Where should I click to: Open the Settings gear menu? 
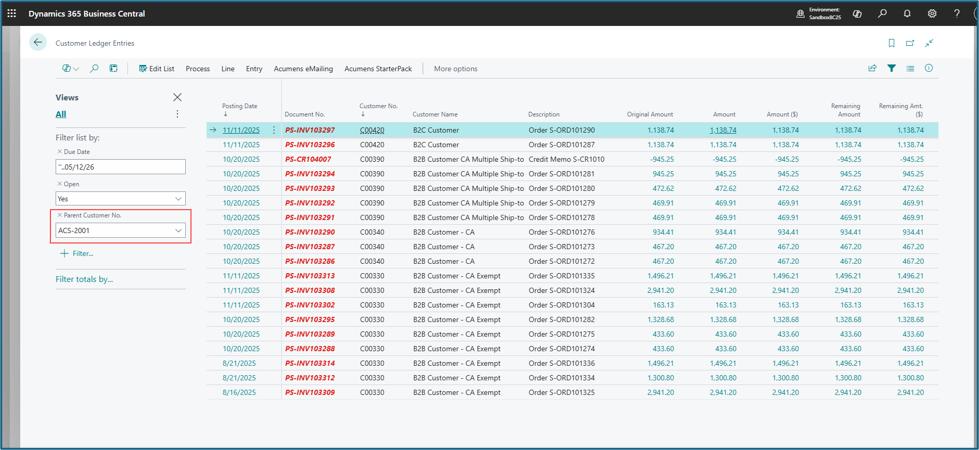tap(932, 14)
